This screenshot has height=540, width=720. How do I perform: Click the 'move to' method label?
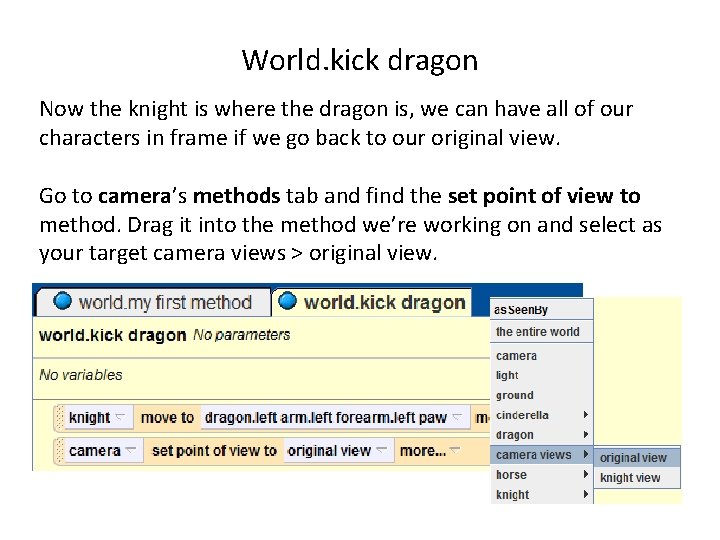pyautogui.click(x=167, y=417)
